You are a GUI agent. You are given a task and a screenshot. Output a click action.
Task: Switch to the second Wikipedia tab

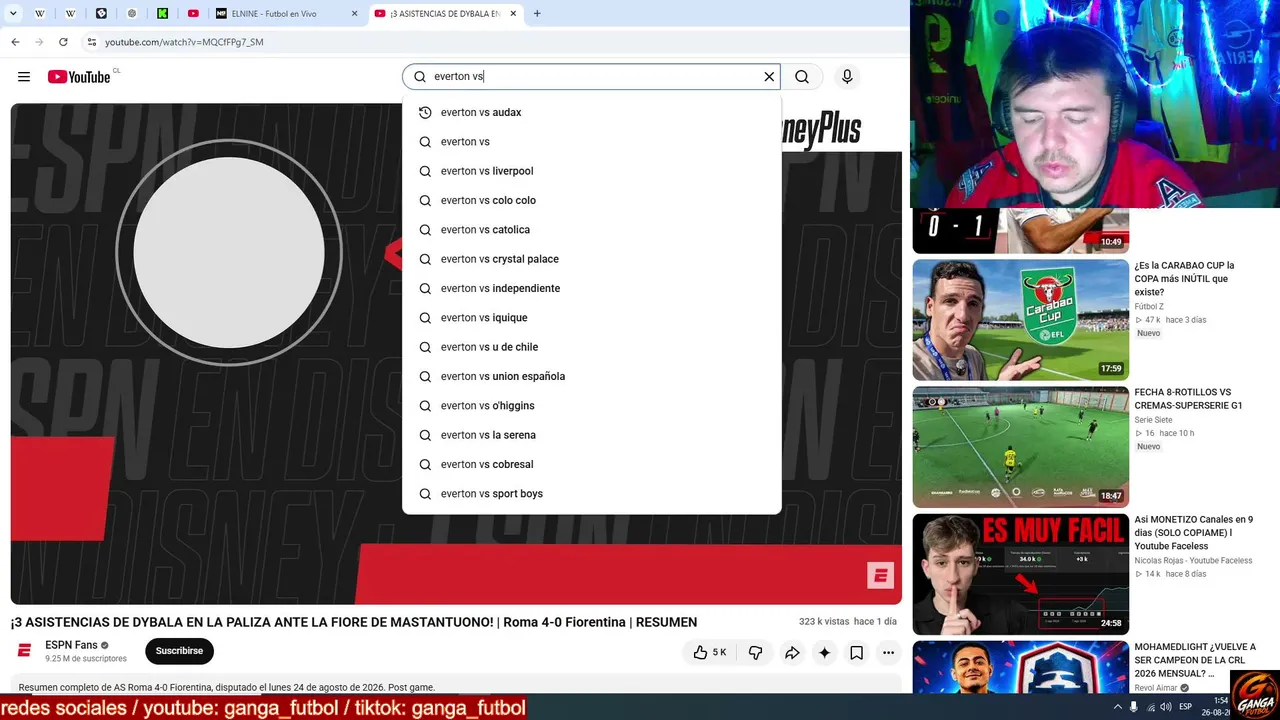[71, 14]
